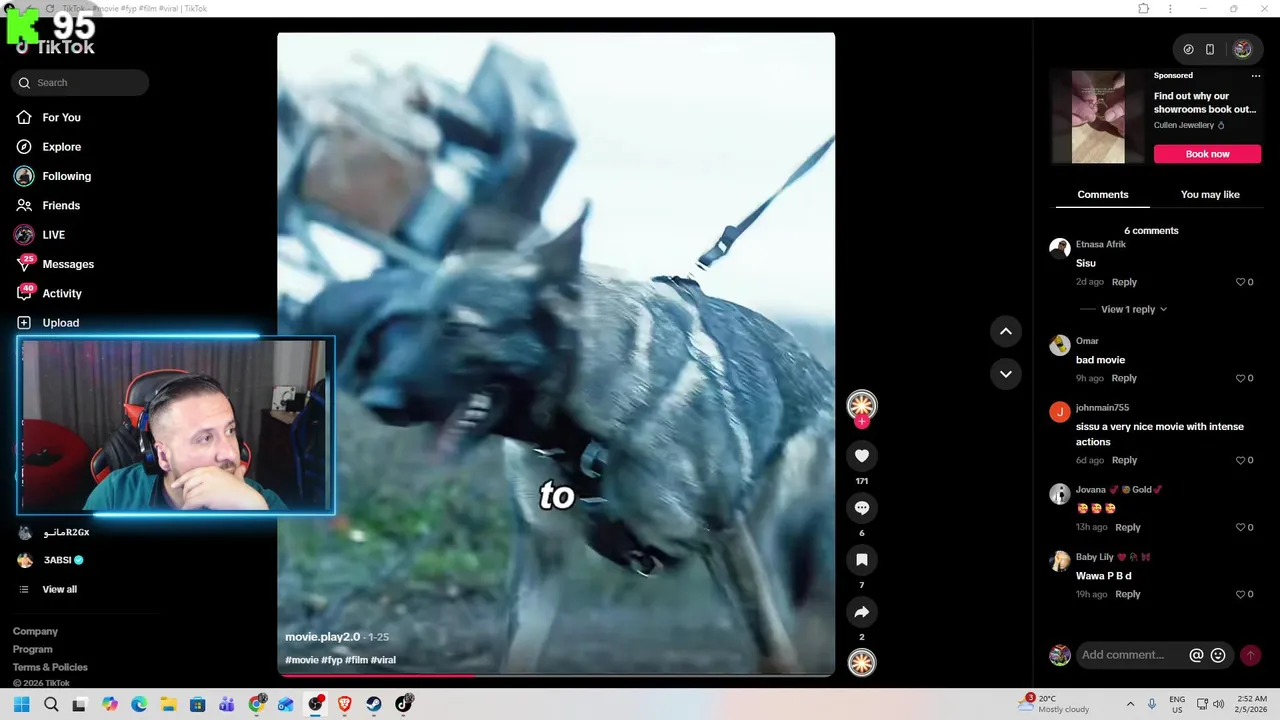The height and width of the screenshot is (720, 1280).
Task: Switch to the You may like tab
Action: (1210, 194)
